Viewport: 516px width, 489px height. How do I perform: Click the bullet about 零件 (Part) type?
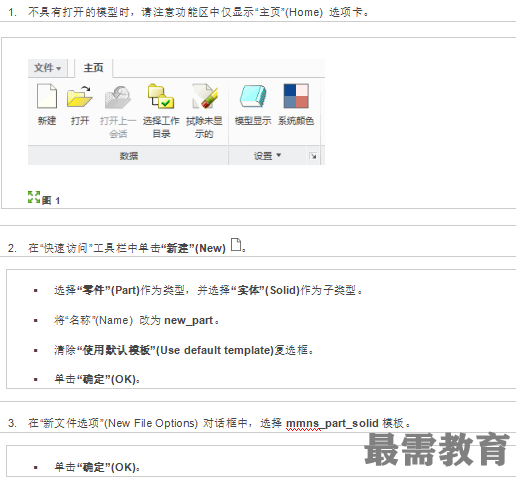[x=208, y=290]
